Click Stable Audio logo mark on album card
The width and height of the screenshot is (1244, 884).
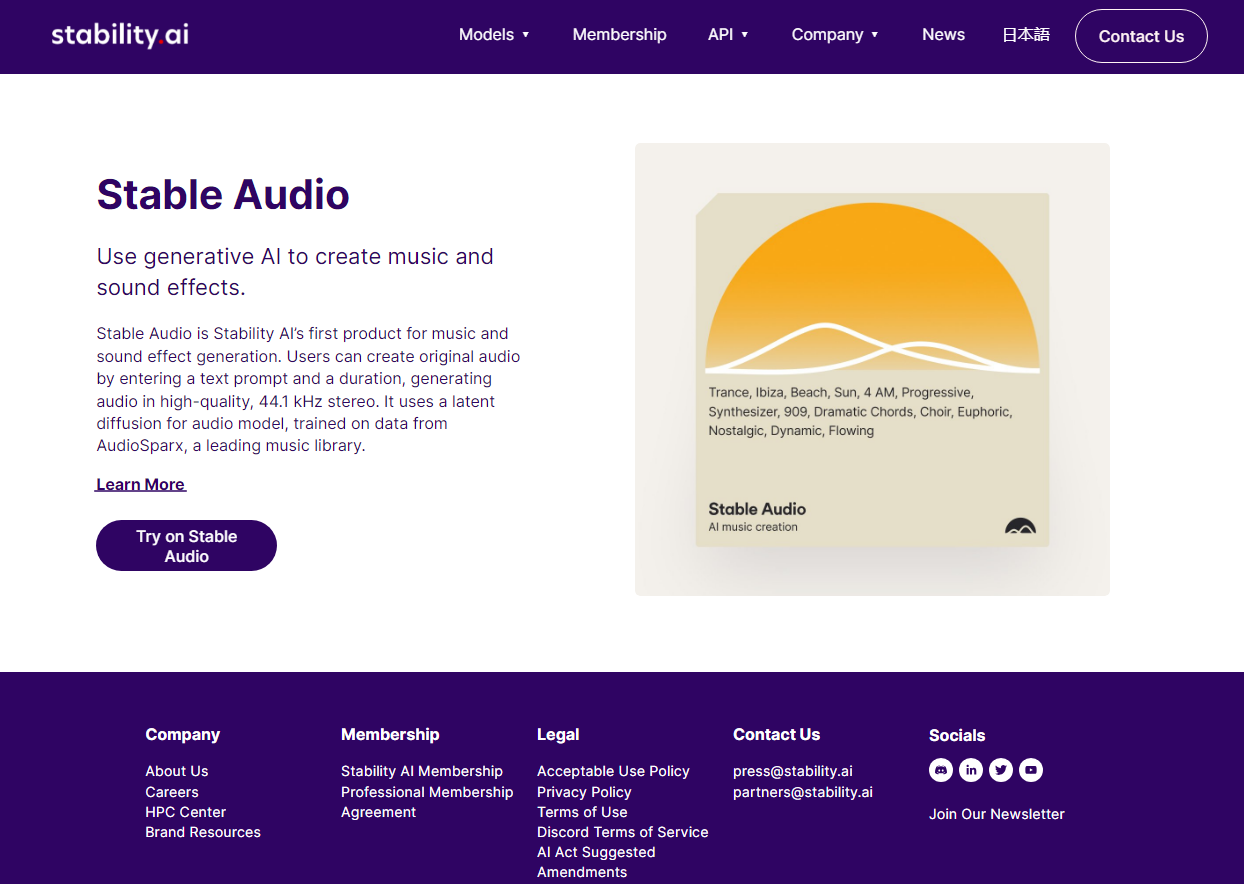(x=1020, y=526)
